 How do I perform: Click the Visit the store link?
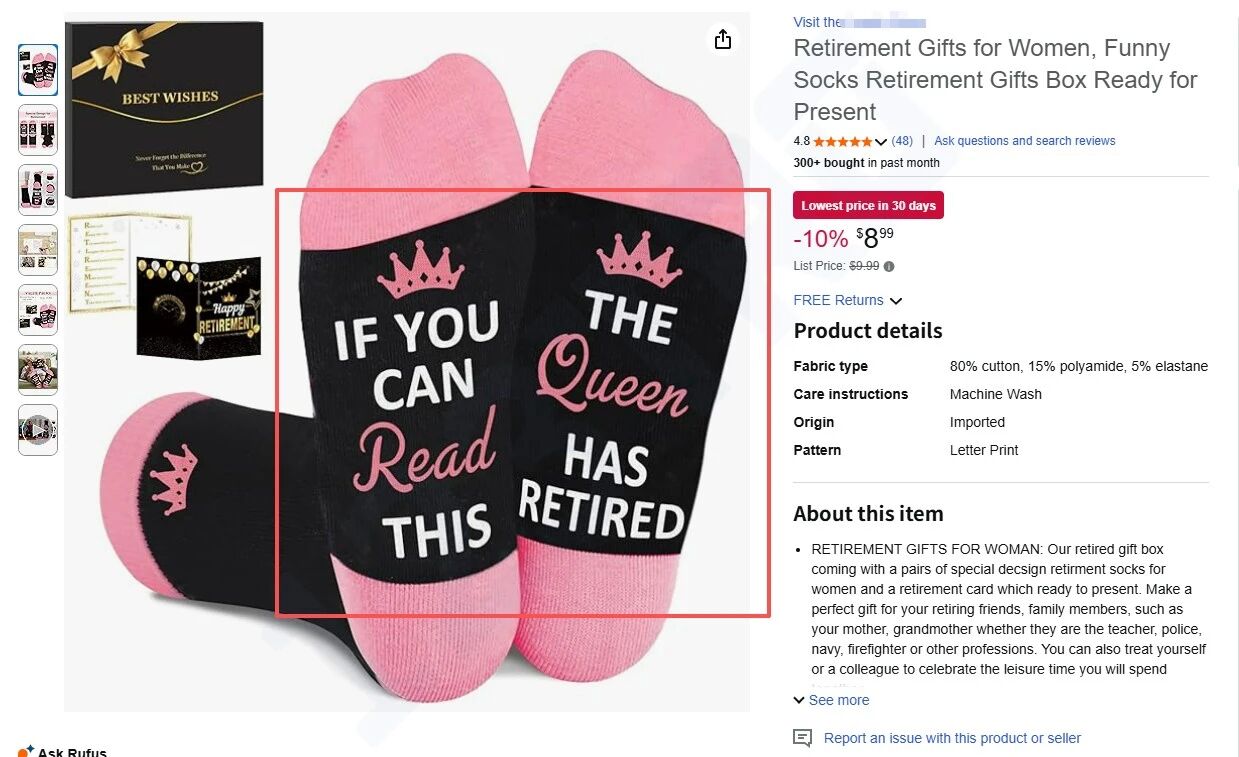(859, 22)
